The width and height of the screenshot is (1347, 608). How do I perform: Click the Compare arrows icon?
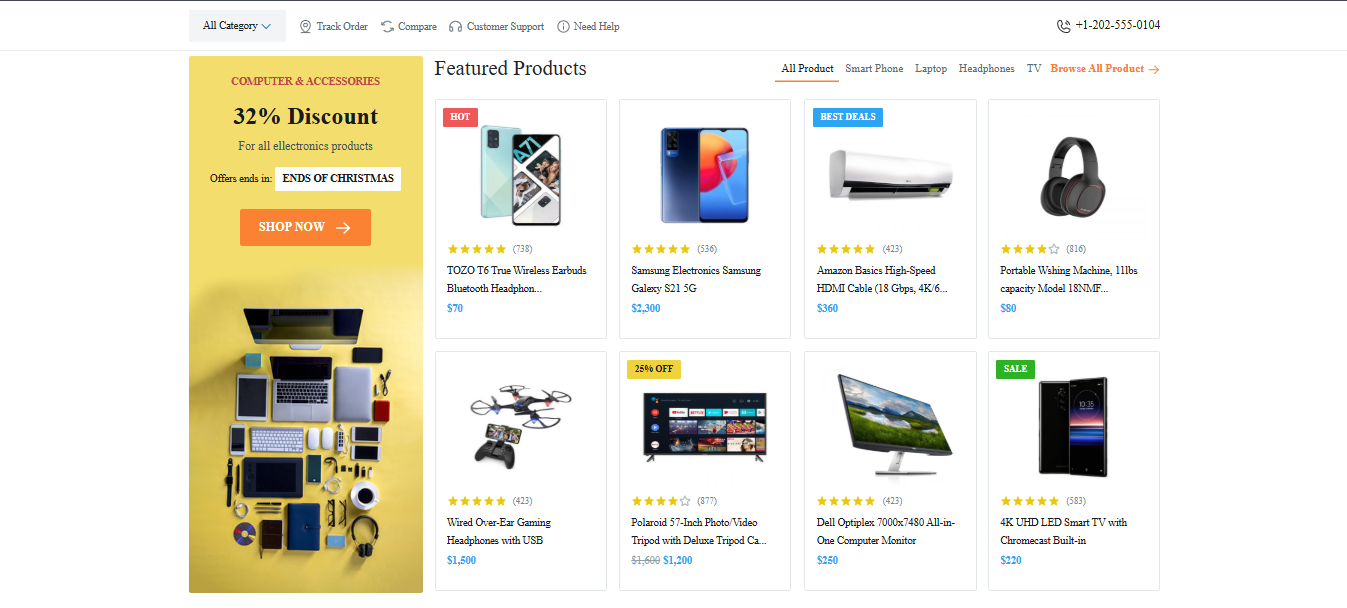387,27
